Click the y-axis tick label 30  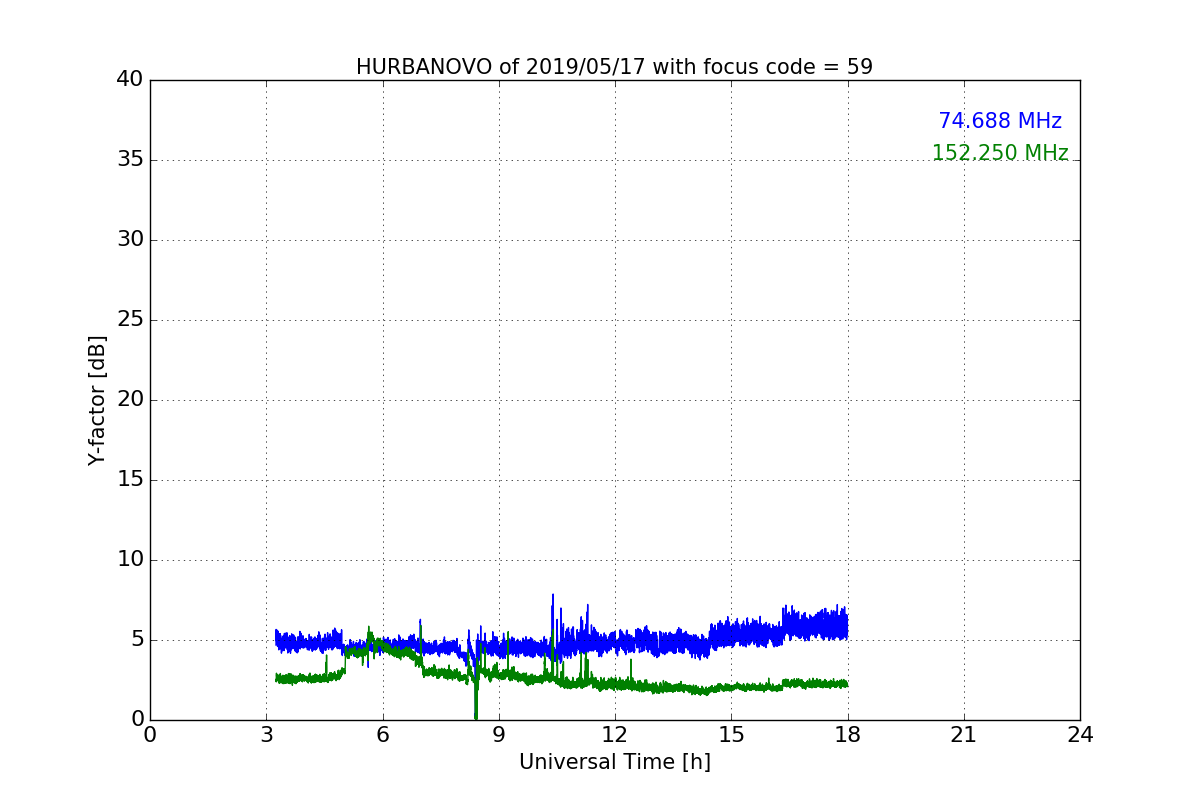tap(130, 240)
